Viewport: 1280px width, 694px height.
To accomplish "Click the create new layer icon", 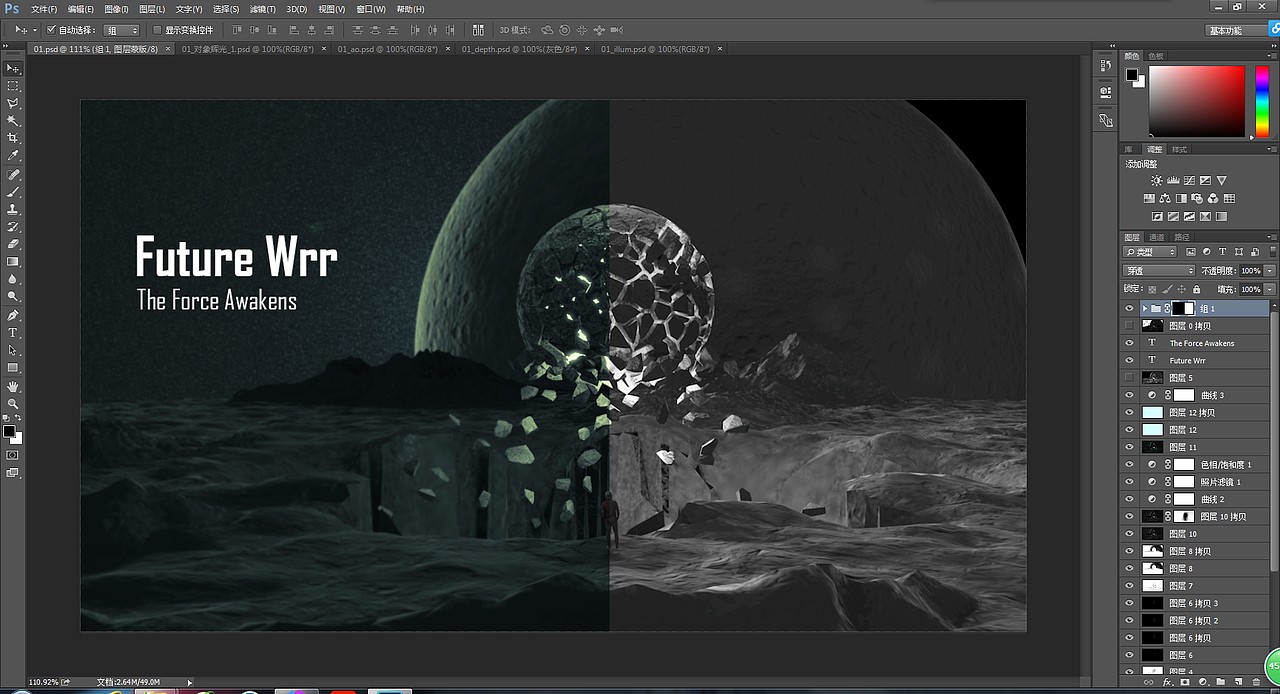I will coord(1238,681).
